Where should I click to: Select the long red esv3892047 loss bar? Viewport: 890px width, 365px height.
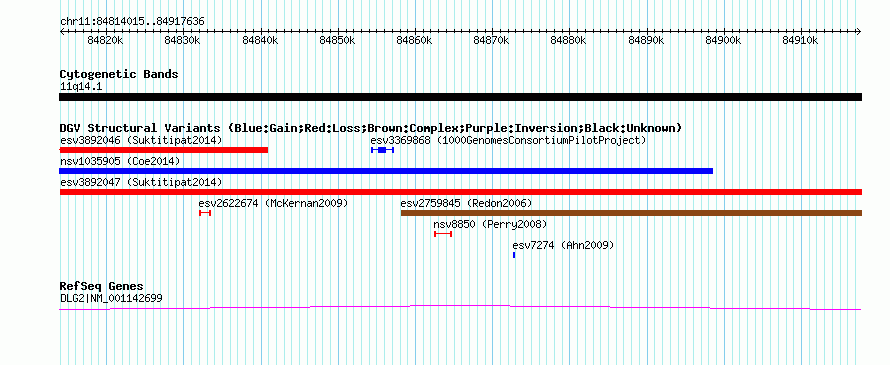click(461, 192)
